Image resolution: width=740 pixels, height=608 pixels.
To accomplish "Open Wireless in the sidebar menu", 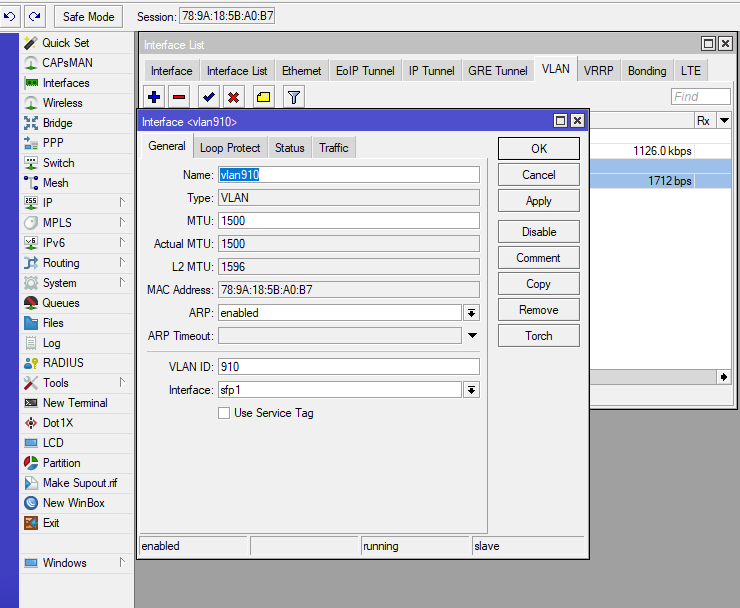I will coord(62,103).
